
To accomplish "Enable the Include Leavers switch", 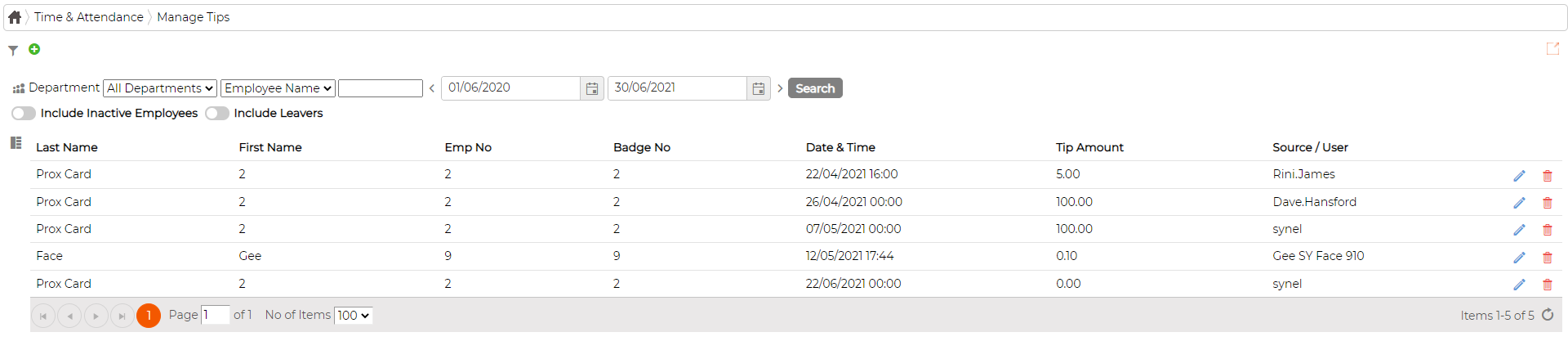I will coord(217,114).
